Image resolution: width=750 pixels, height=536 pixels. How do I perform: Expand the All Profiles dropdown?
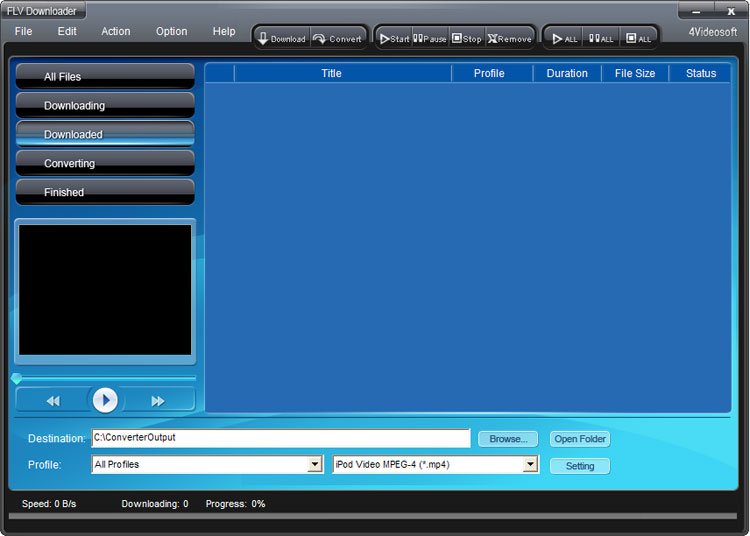coord(315,464)
